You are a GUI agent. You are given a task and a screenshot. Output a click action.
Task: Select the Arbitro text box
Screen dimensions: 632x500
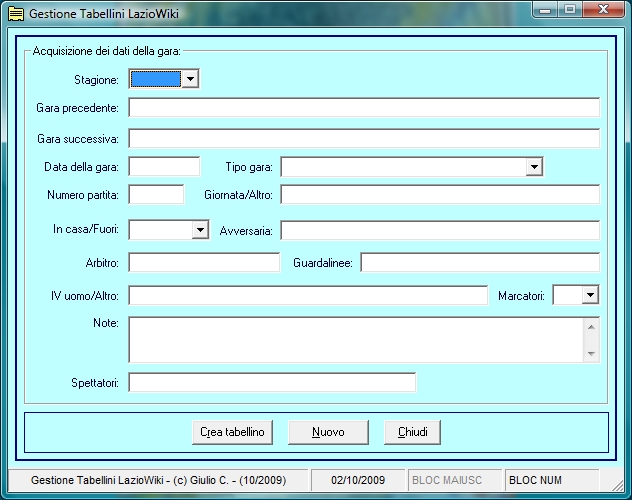tap(204, 263)
